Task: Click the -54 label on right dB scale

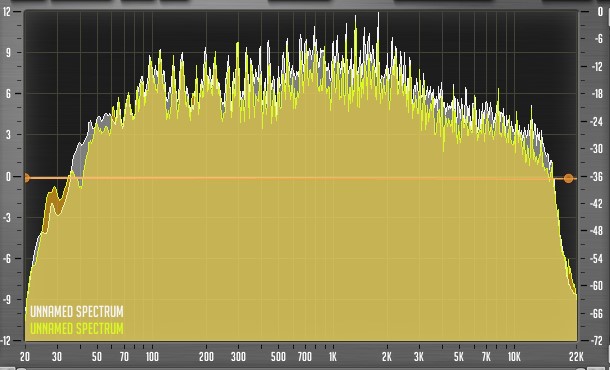Action: [597, 259]
